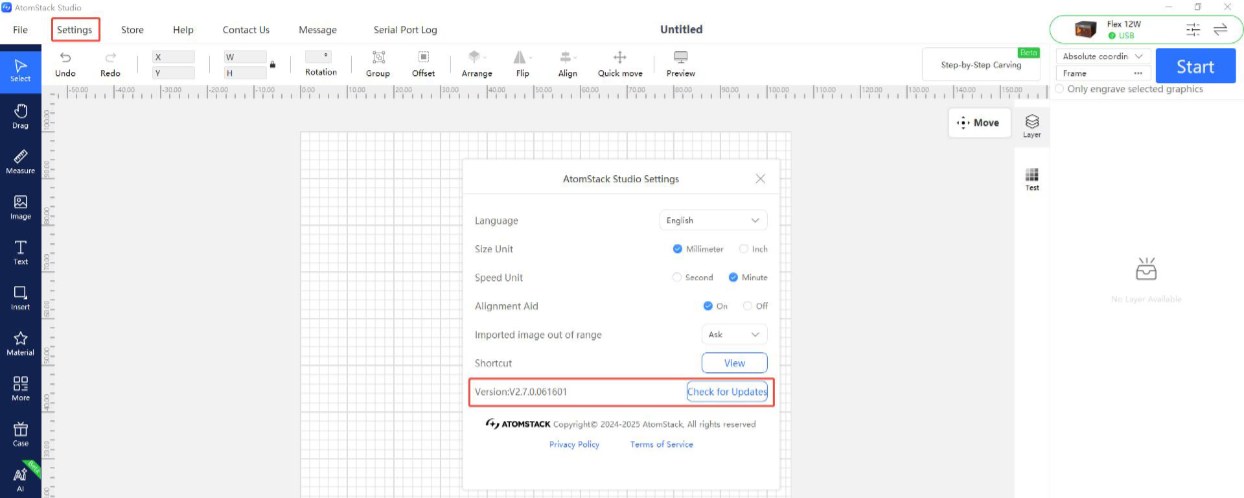Click the Move button on canvas
This screenshot has height=498, width=1244.
(978, 123)
